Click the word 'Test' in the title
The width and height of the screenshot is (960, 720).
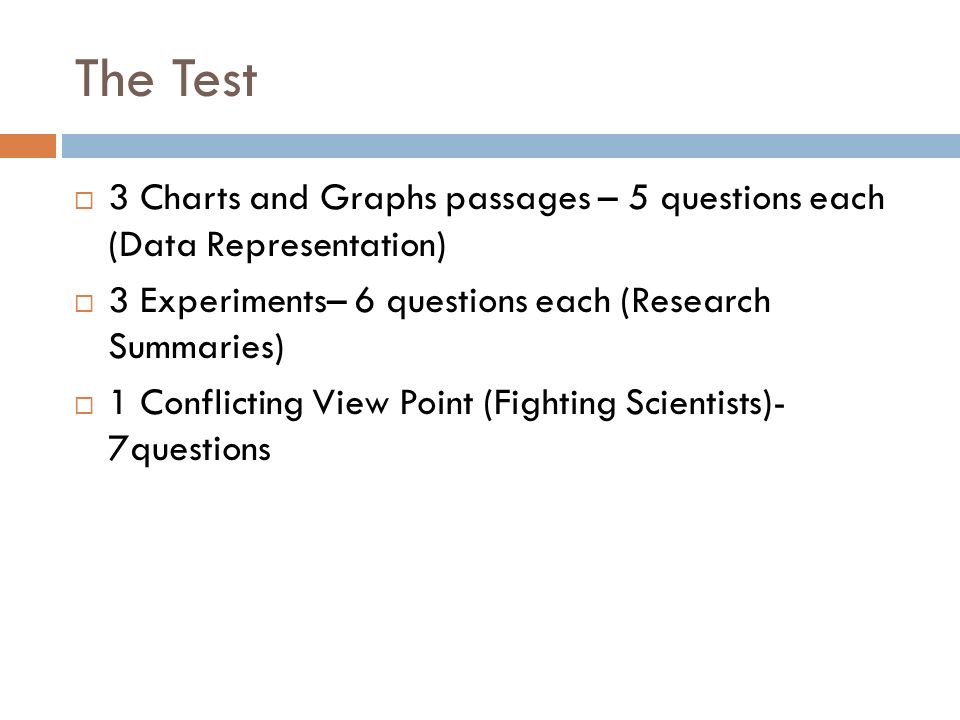tap(214, 78)
